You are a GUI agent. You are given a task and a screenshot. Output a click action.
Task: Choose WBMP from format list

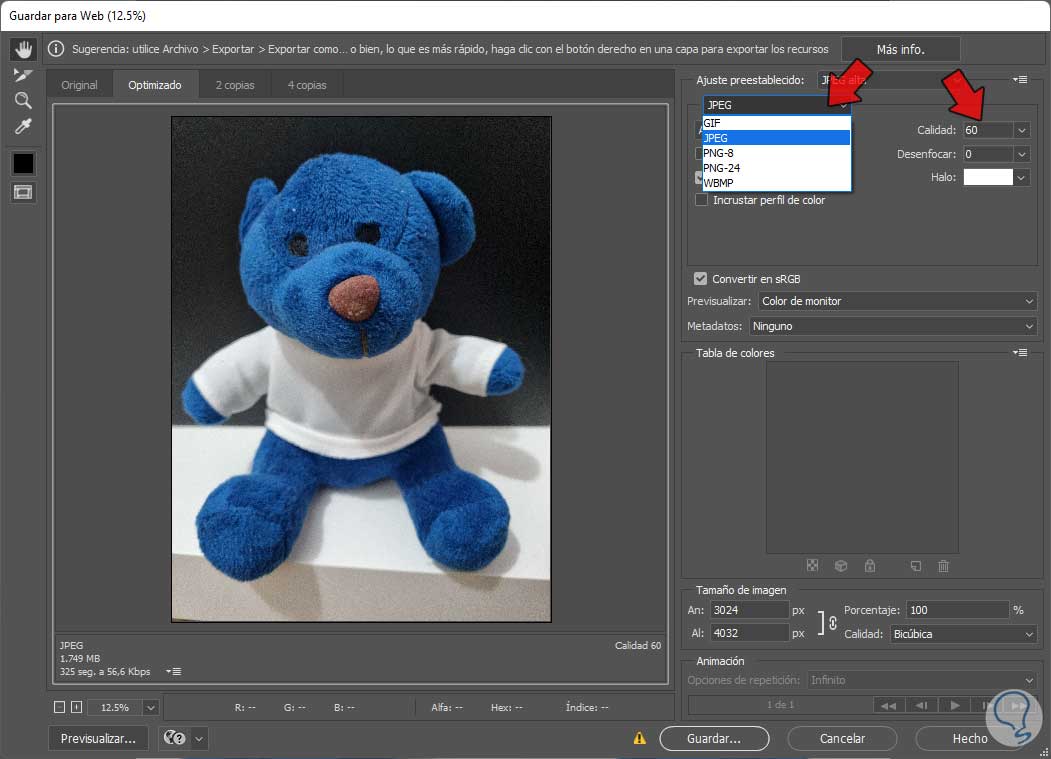[x=776, y=183]
